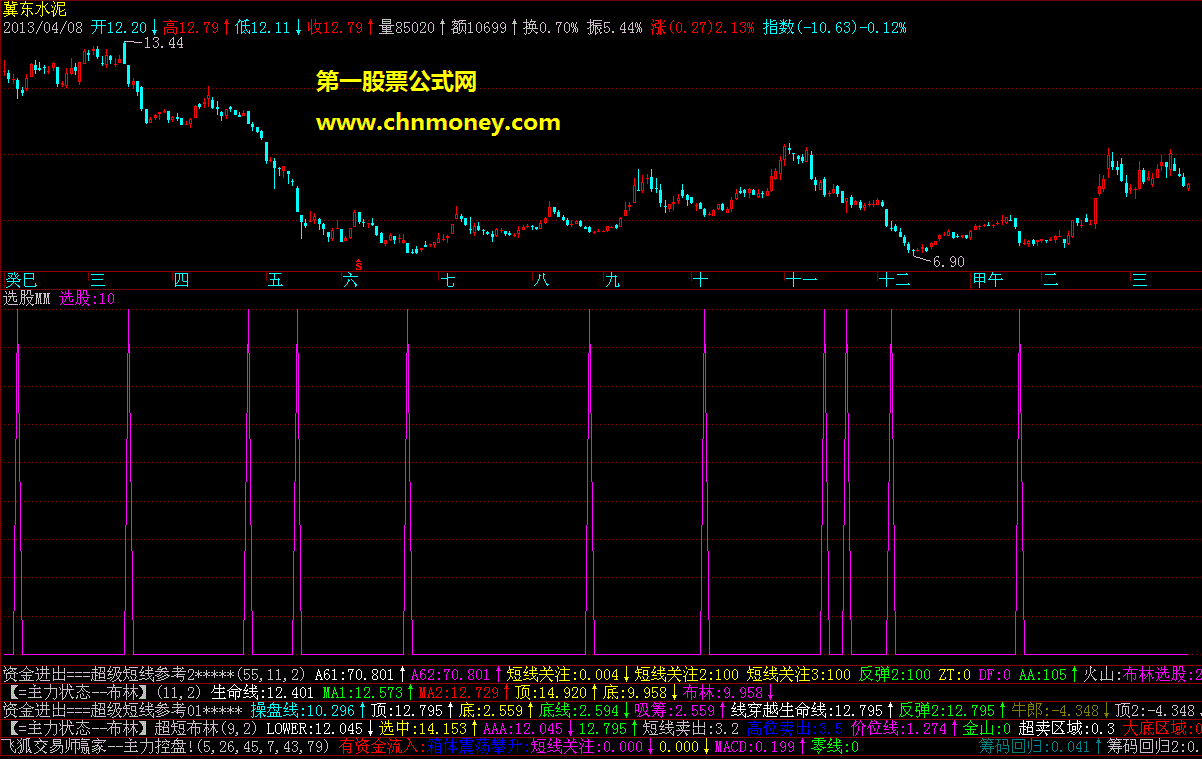The width and height of the screenshot is (1202, 759).
Task: Click the red S marker above 六
Action: (358, 265)
